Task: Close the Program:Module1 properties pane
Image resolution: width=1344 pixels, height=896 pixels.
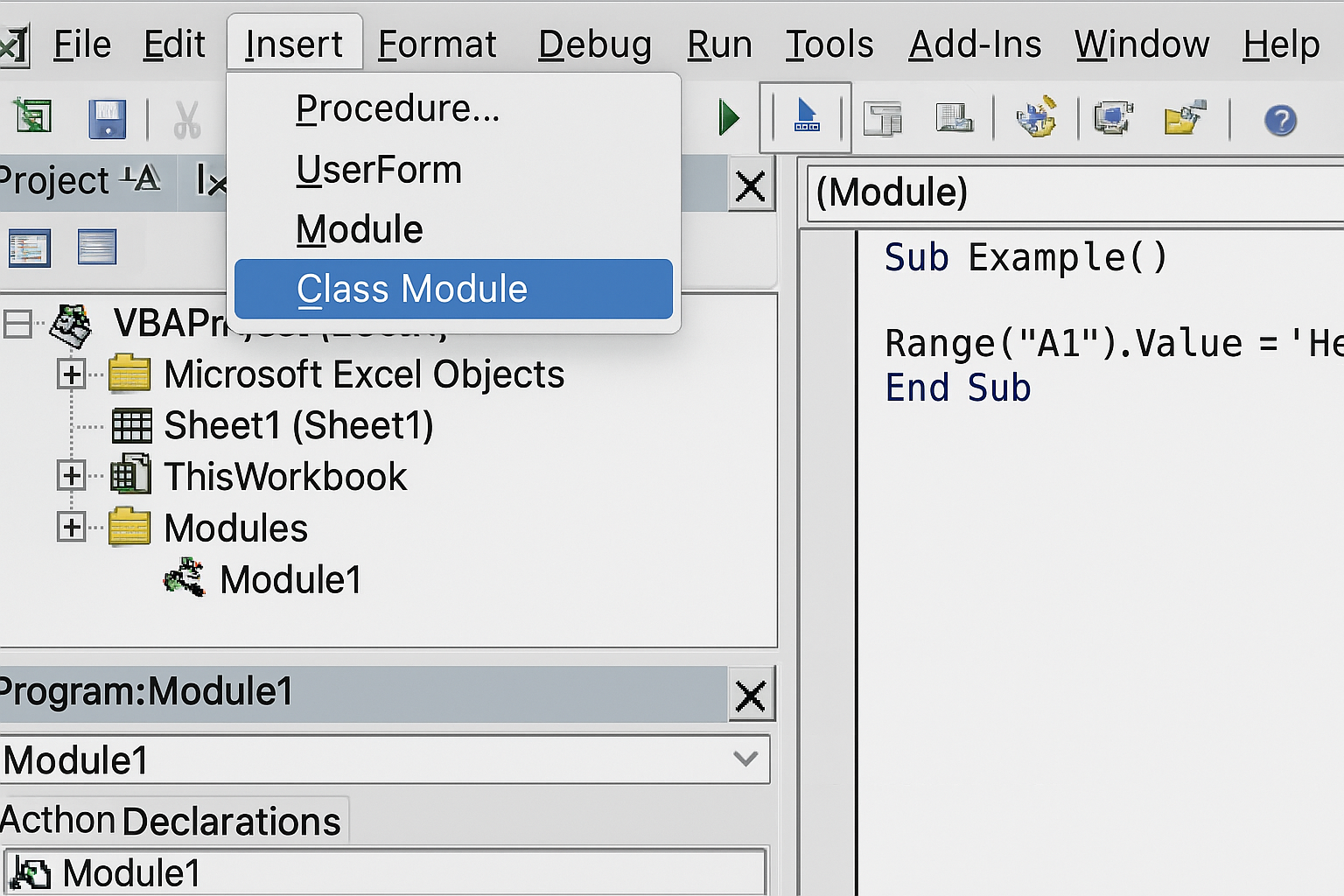Action: click(751, 696)
